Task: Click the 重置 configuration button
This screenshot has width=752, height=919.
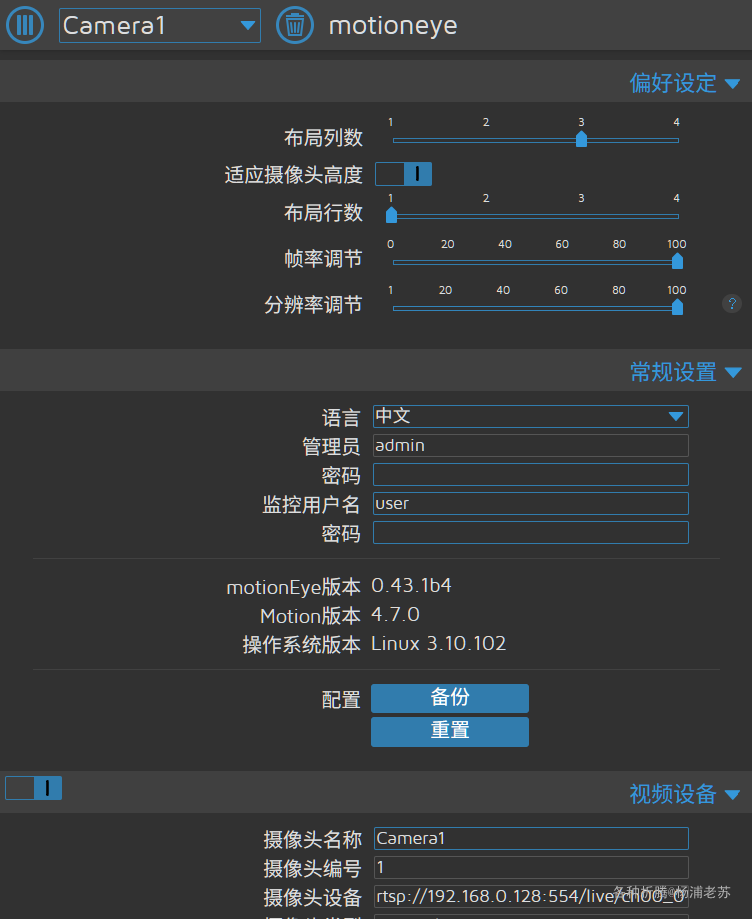Action: (x=450, y=731)
